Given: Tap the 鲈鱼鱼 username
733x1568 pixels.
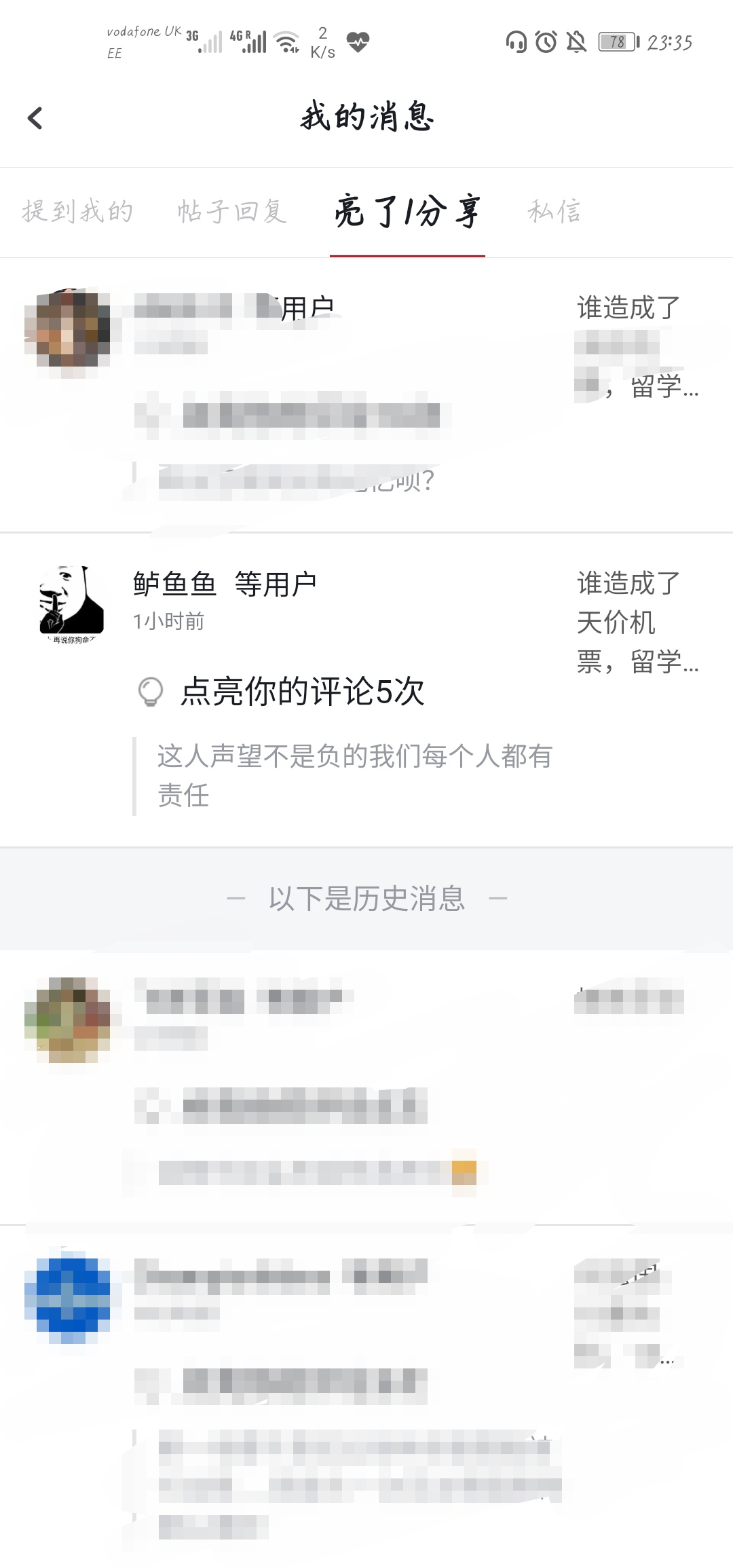Looking at the screenshot, I should pos(174,584).
